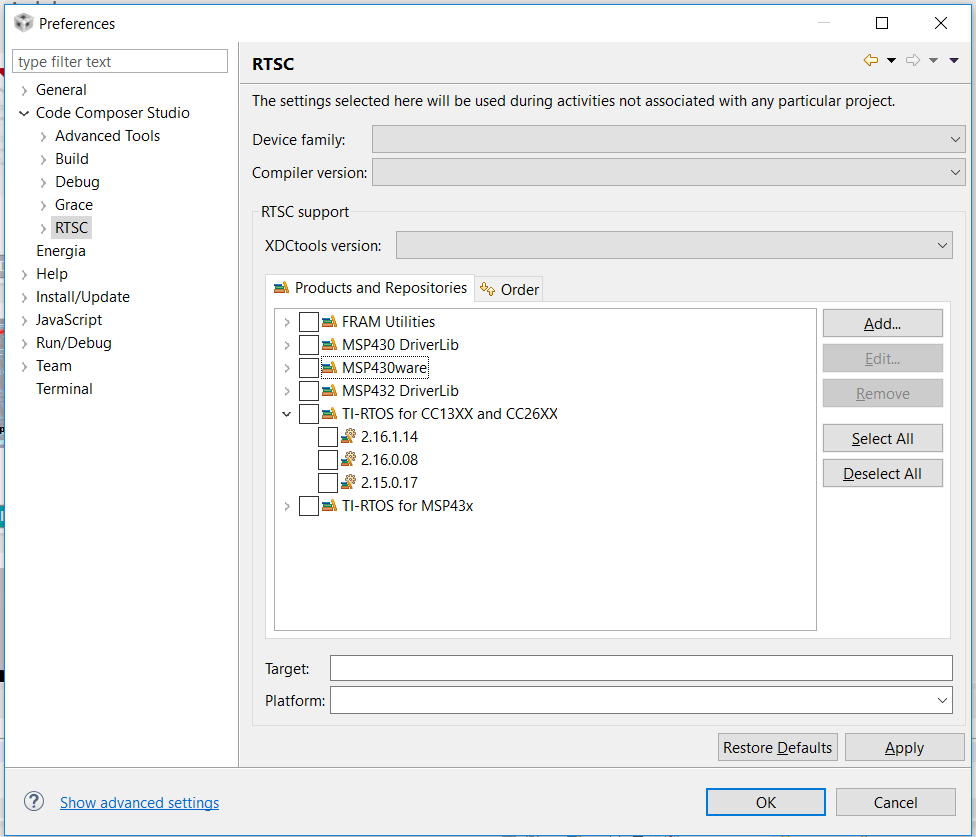Select the JavaScript preferences item

pyautogui.click(x=68, y=320)
